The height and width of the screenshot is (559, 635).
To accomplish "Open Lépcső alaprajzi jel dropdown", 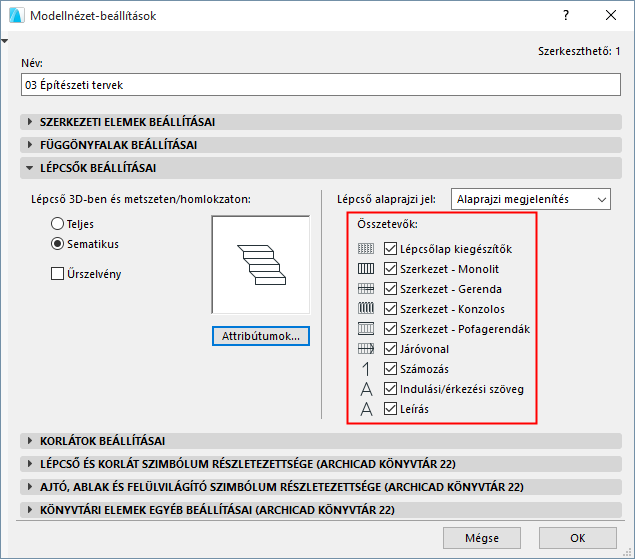I will 531,199.
